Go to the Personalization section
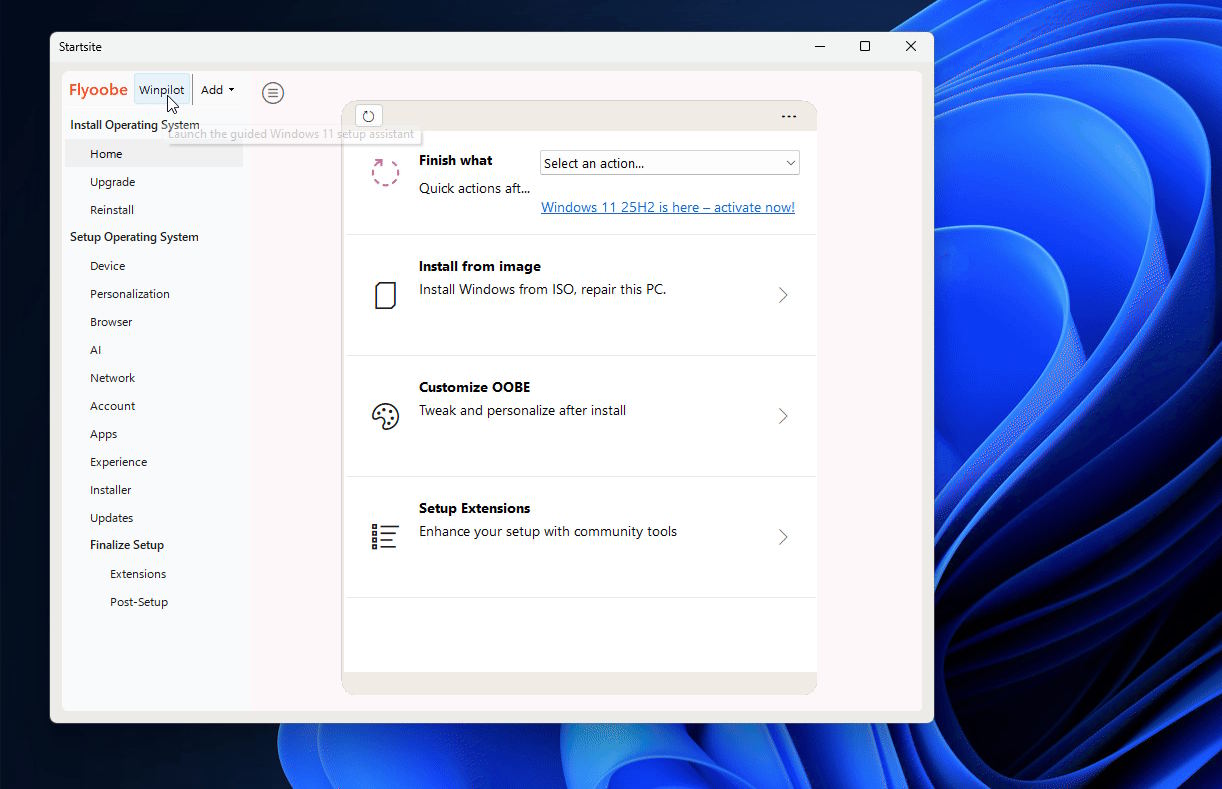1222x789 pixels. (130, 294)
